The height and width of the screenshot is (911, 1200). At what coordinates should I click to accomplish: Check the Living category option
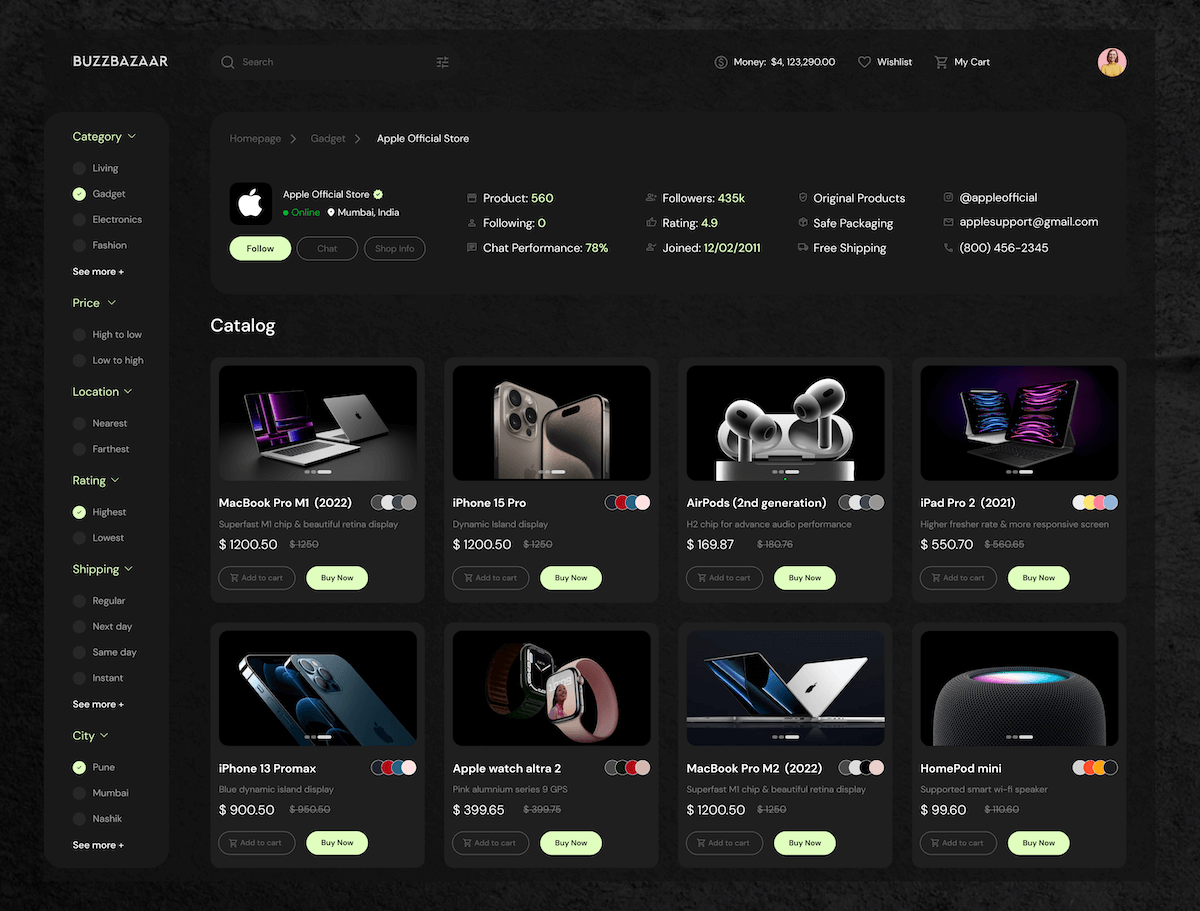(79, 168)
